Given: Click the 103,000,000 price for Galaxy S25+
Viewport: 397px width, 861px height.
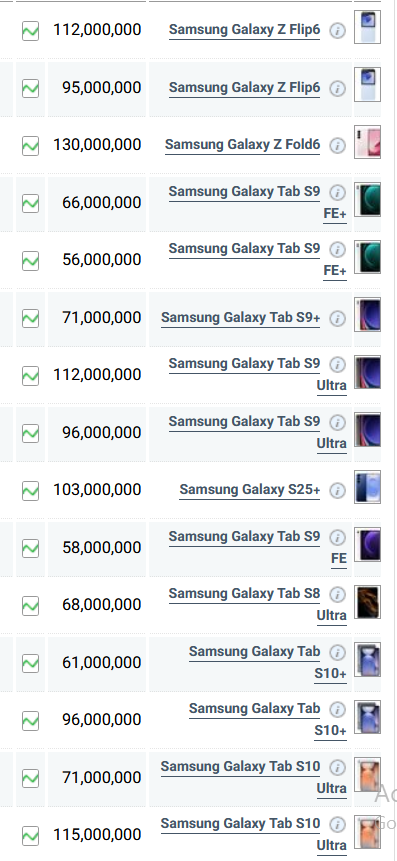Looking at the screenshot, I should point(97,490).
